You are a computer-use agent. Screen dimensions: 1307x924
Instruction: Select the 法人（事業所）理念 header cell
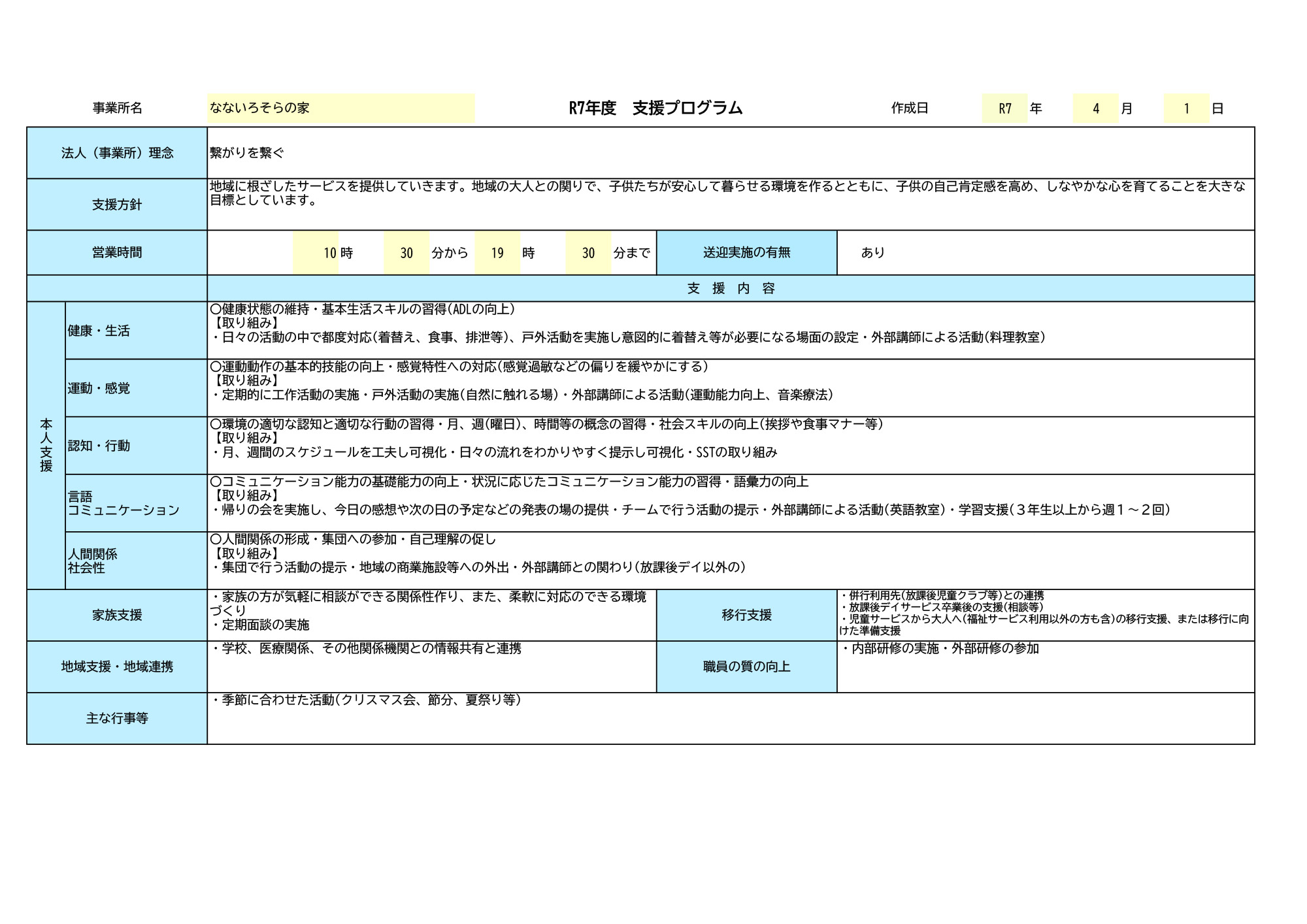117,153
